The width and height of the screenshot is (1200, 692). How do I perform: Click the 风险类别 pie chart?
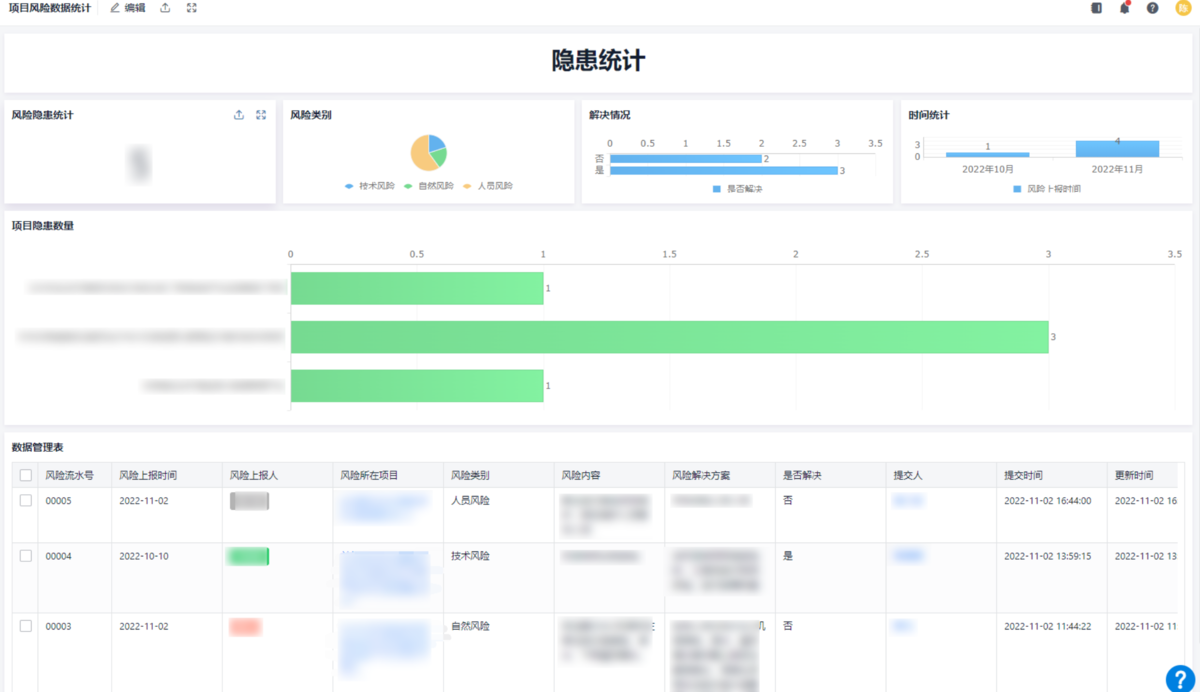pos(428,153)
